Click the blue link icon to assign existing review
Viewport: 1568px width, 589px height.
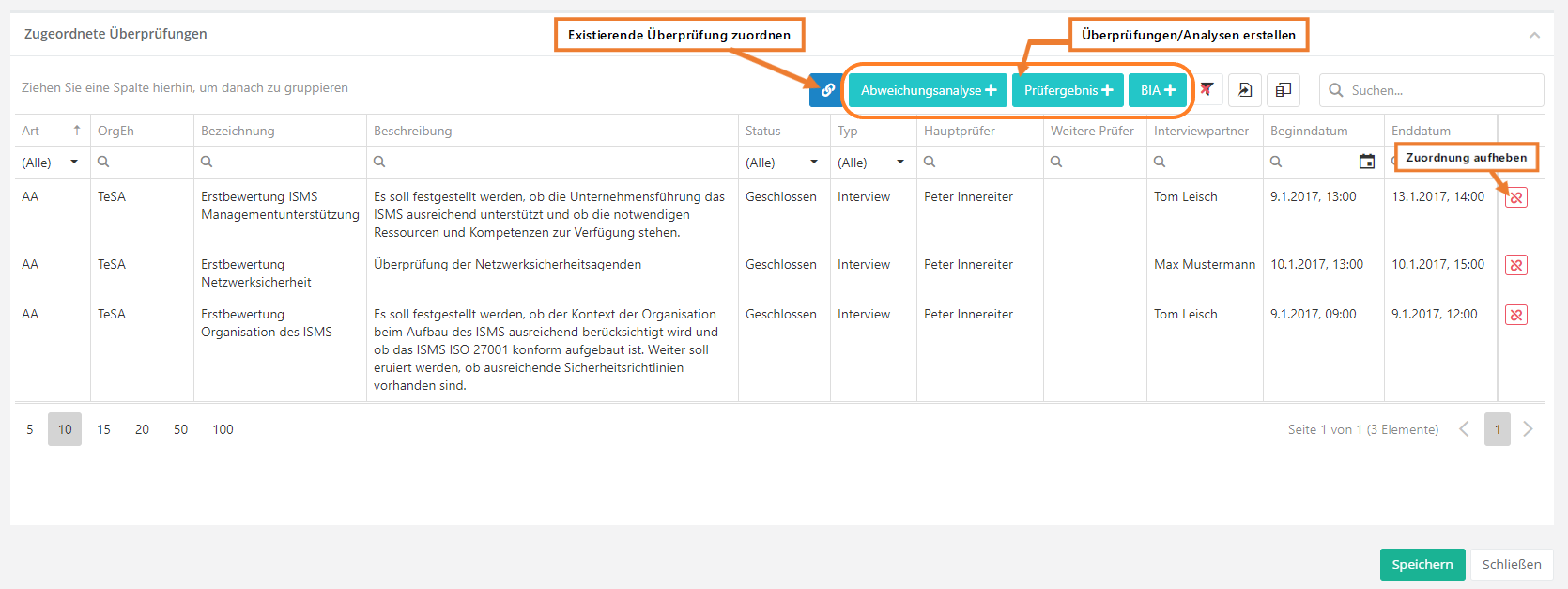click(x=827, y=90)
